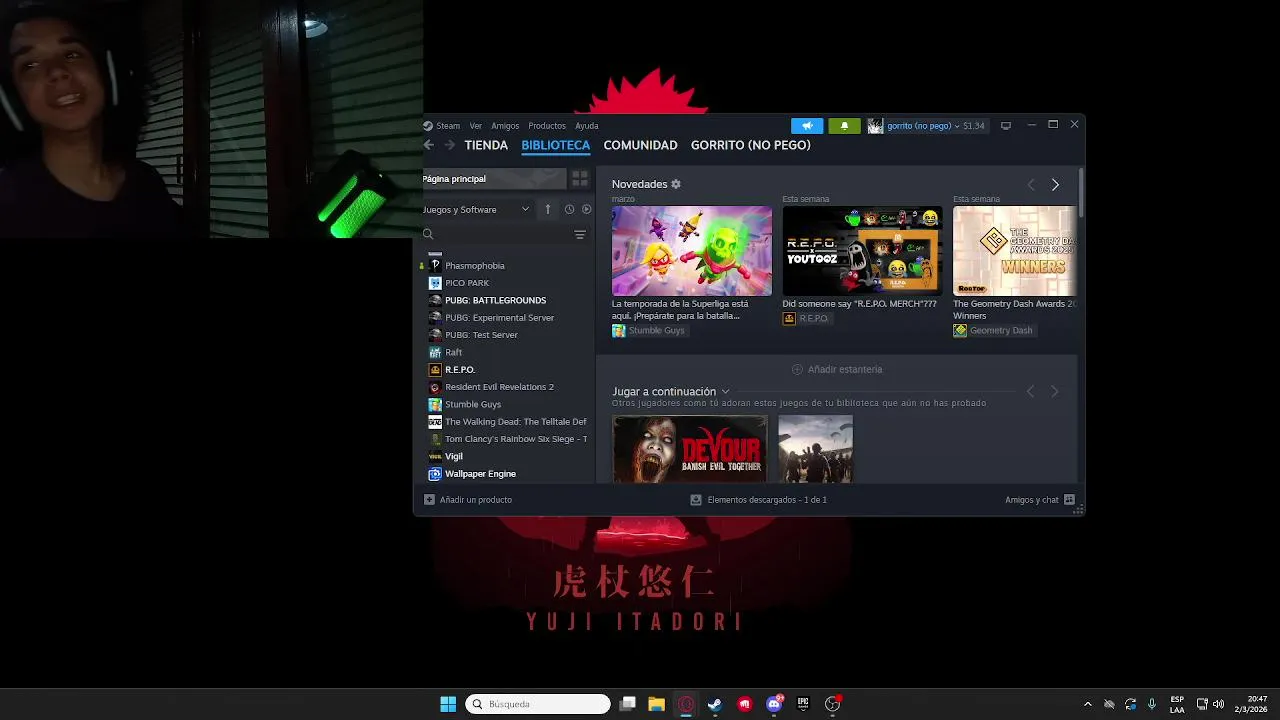Viewport: 1280px width, 720px height.
Task: Click the library search input field
Action: [x=503, y=234]
